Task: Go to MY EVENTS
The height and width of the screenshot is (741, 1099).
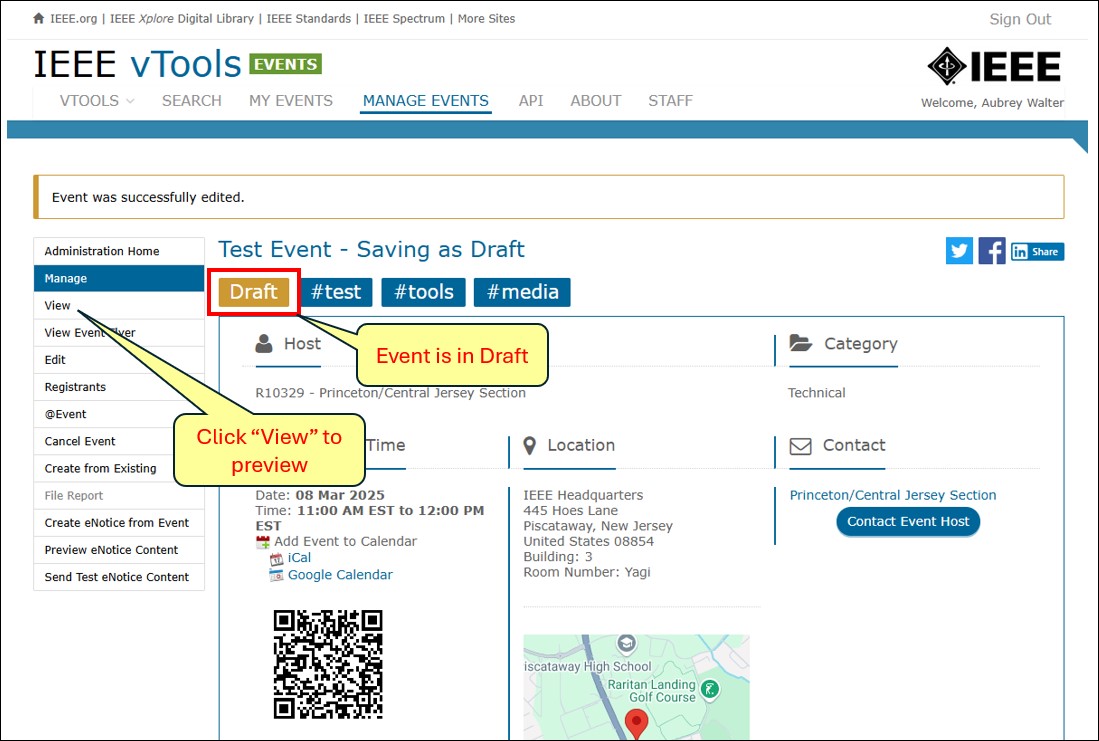Action: (x=291, y=101)
